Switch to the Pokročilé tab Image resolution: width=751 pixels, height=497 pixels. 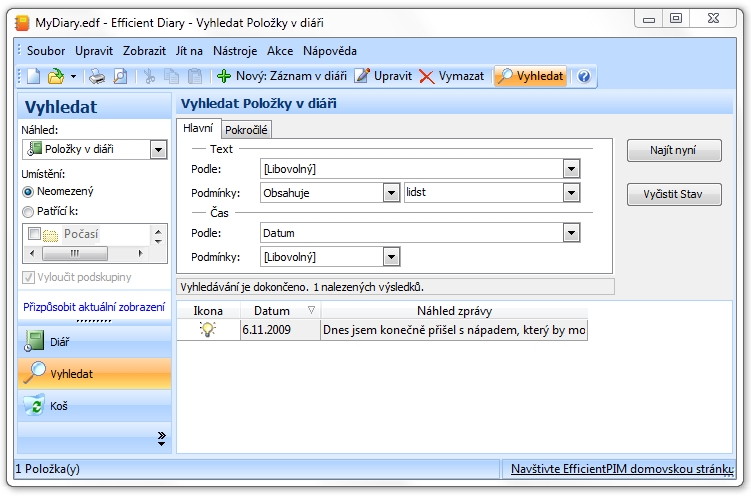[x=246, y=130]
